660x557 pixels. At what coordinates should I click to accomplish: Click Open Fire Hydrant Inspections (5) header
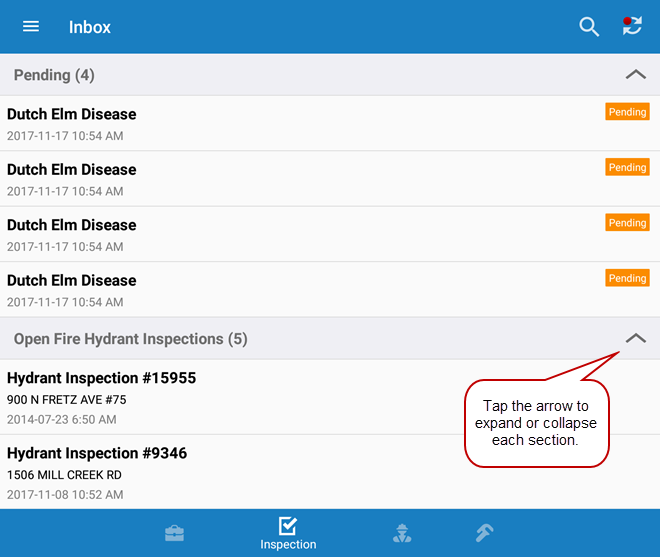pos(130,339)
